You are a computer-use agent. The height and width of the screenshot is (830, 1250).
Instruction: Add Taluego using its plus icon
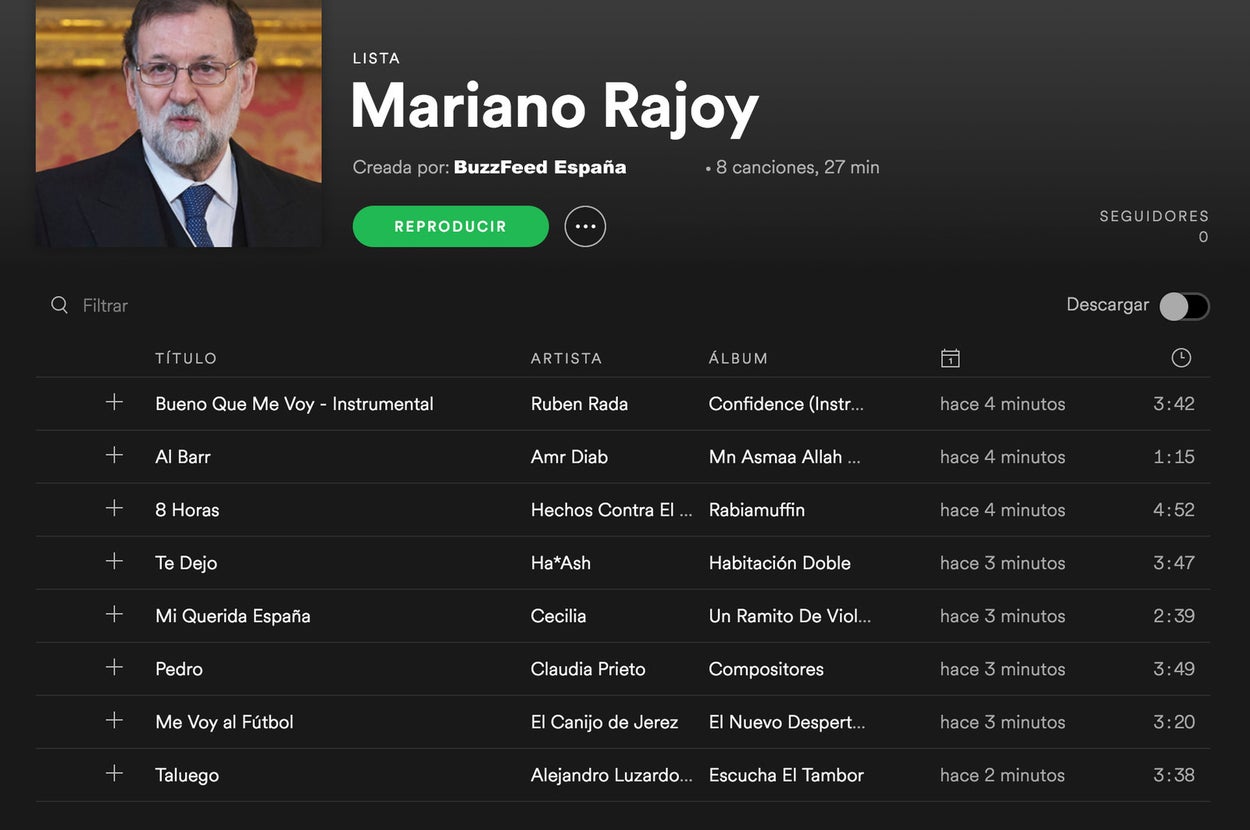(114, 773)
